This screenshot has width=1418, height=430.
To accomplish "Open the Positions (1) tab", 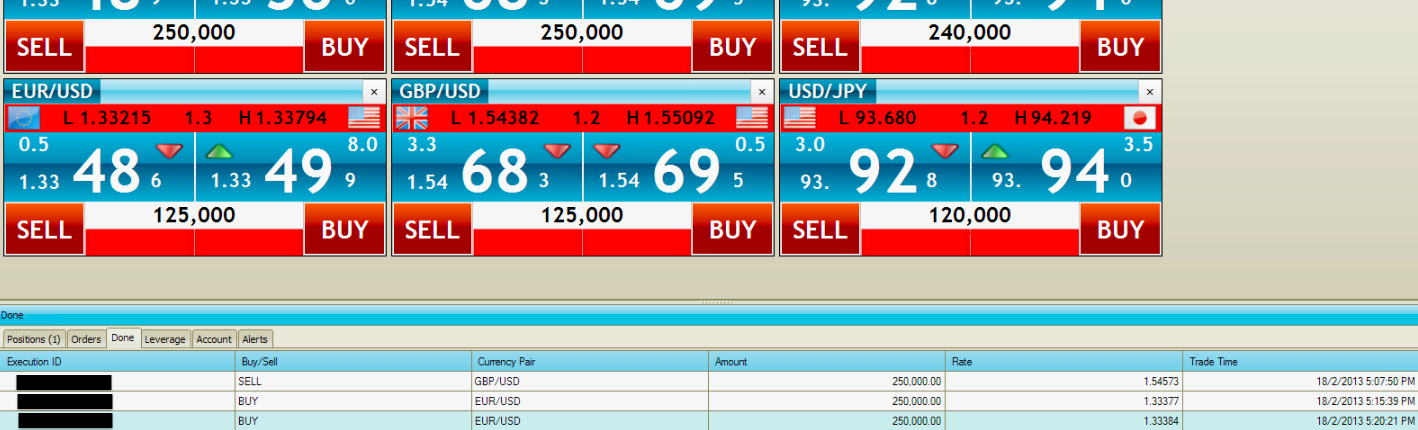I will pyautogui.click(x=34, y=339).
